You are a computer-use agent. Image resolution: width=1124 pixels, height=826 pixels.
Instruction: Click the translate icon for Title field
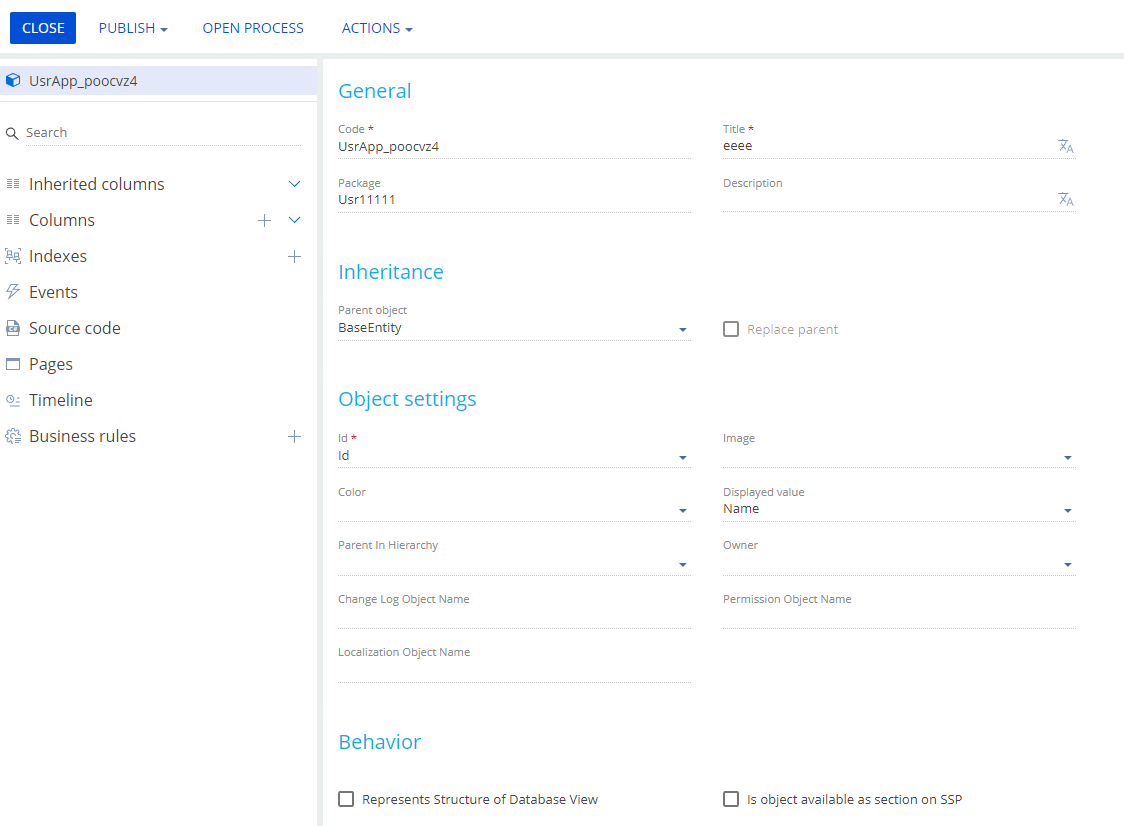[1066, 146]
